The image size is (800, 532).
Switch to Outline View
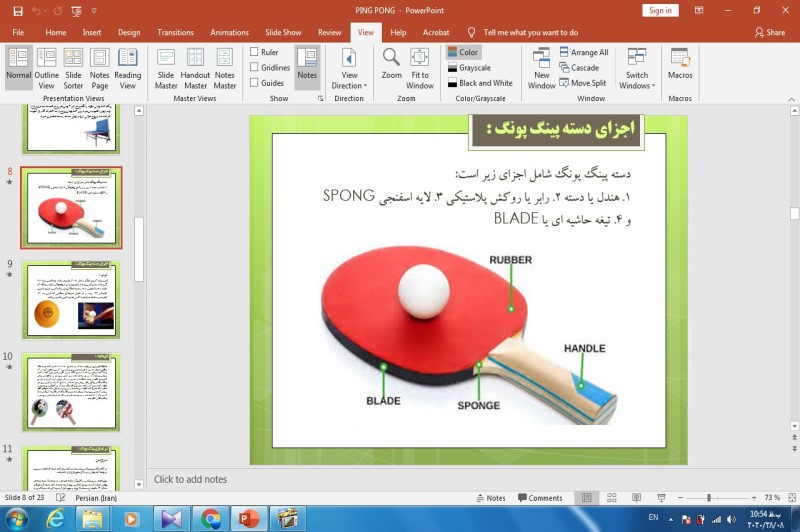click(x=46, y=68)
